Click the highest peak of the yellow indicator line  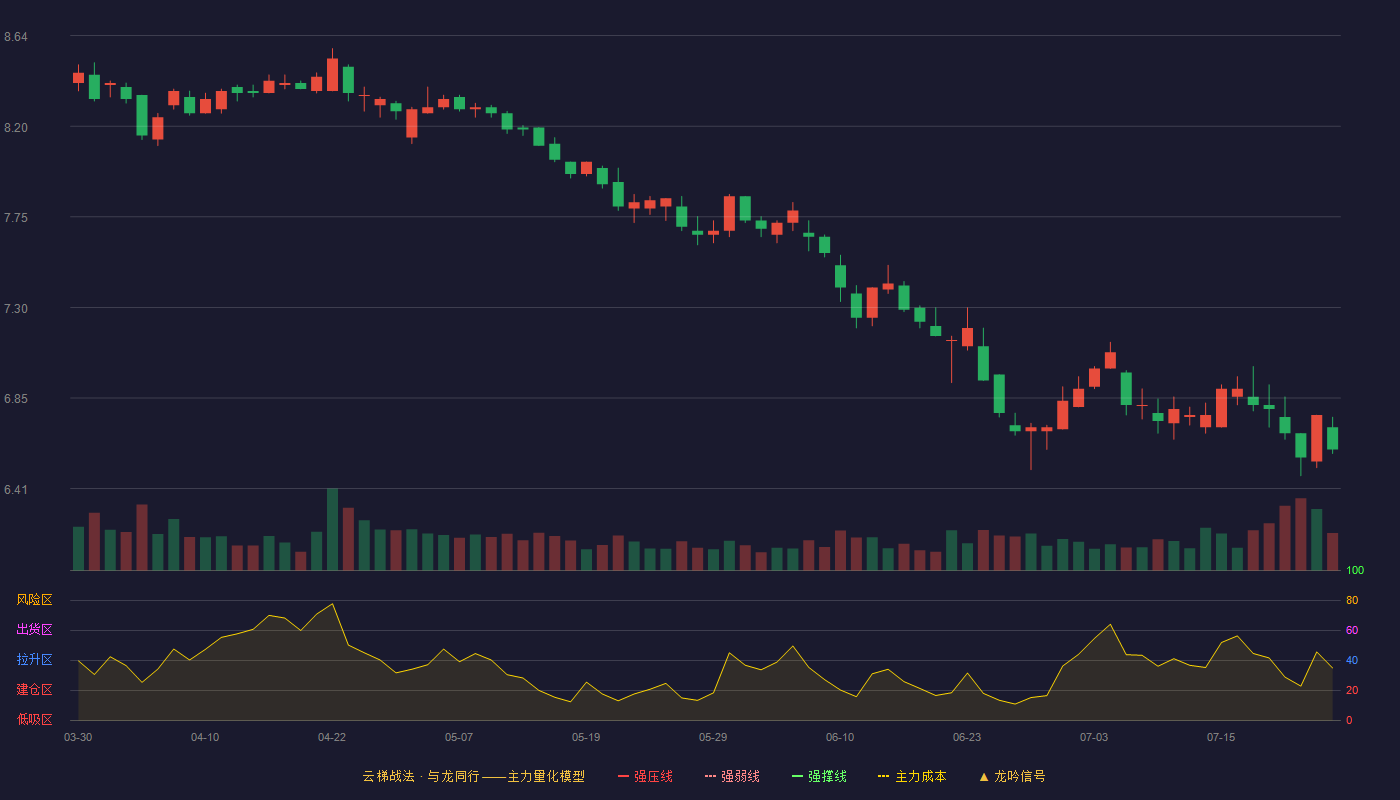[332, 604]
